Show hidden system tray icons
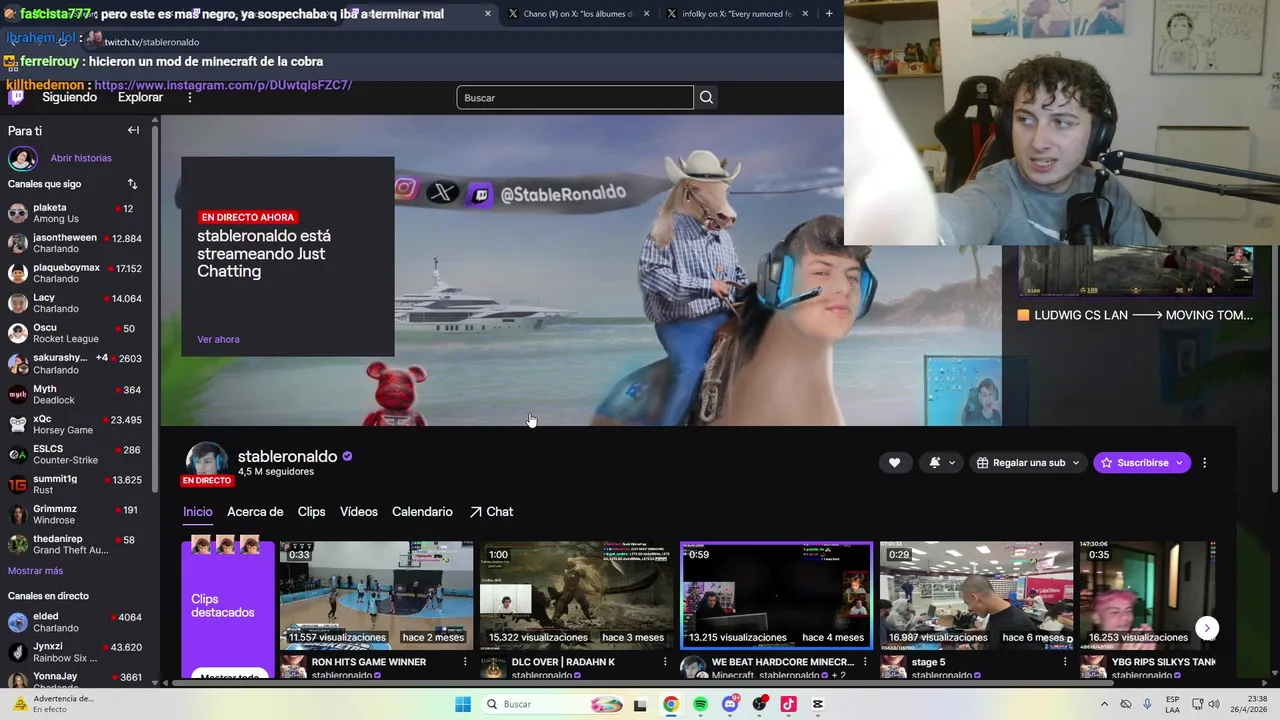 (x=1104, y=704)
